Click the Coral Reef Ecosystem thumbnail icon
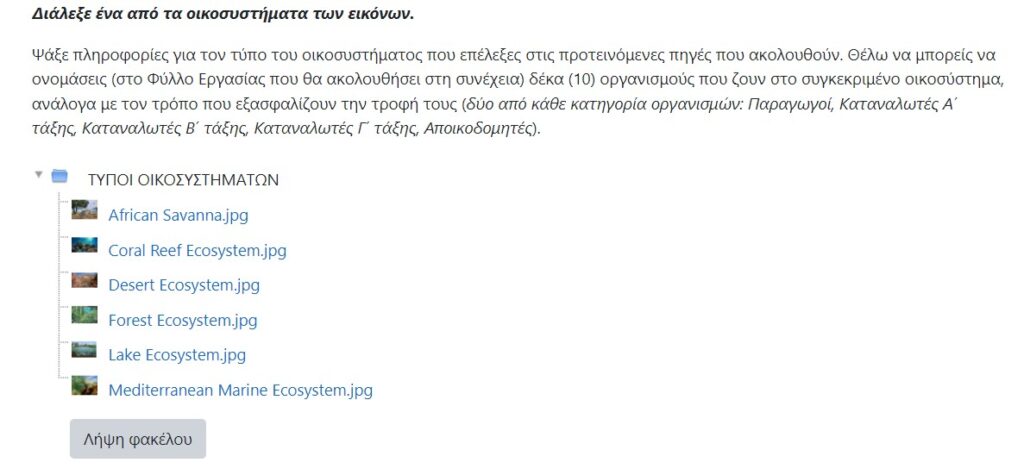 [x=84, y=246]
